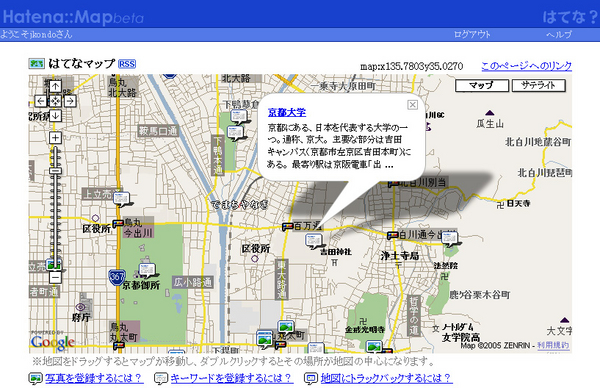Screen dimensions: 600x388
Task: Click the 浄土寺局 map label
Action: (x=399, y=256)
